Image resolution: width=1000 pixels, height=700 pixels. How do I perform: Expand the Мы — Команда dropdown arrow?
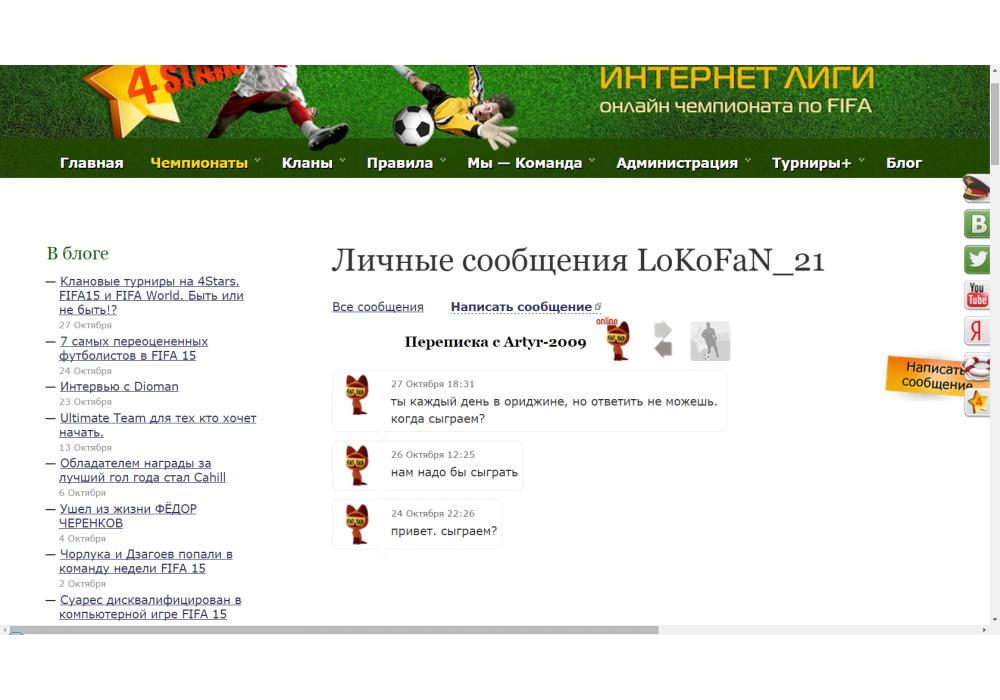(592, 160)
